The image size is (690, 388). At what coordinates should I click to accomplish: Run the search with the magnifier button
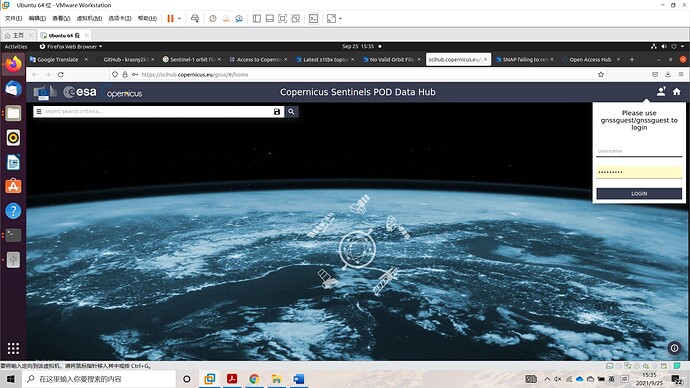click(x=291, y=112)
